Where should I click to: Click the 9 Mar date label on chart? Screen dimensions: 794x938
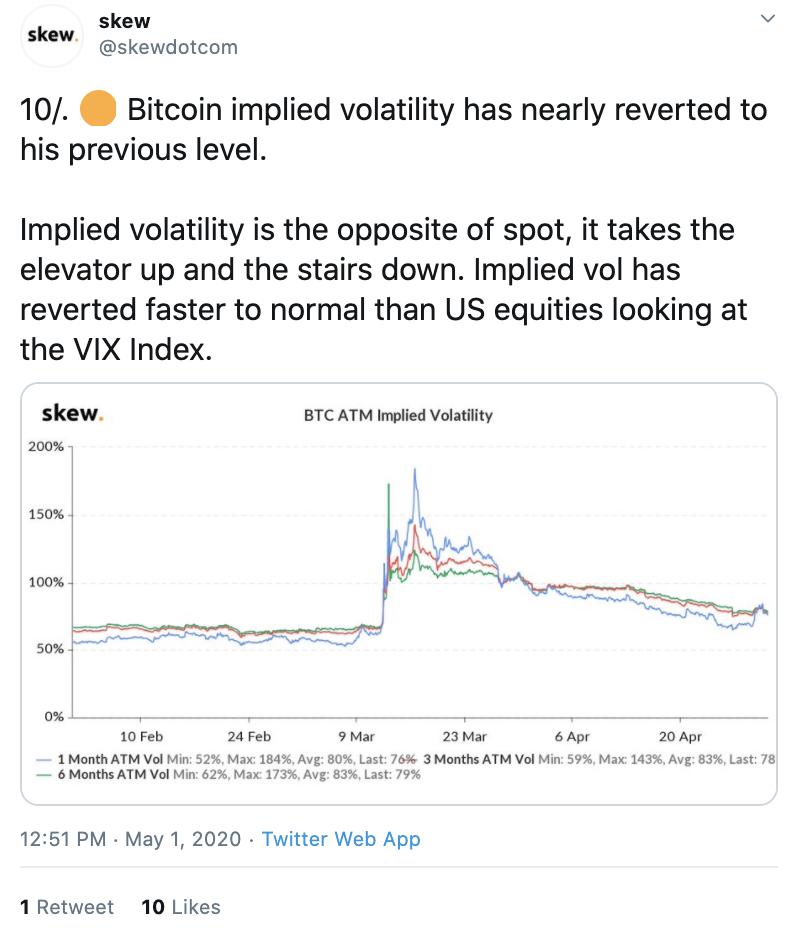point(355,736)
